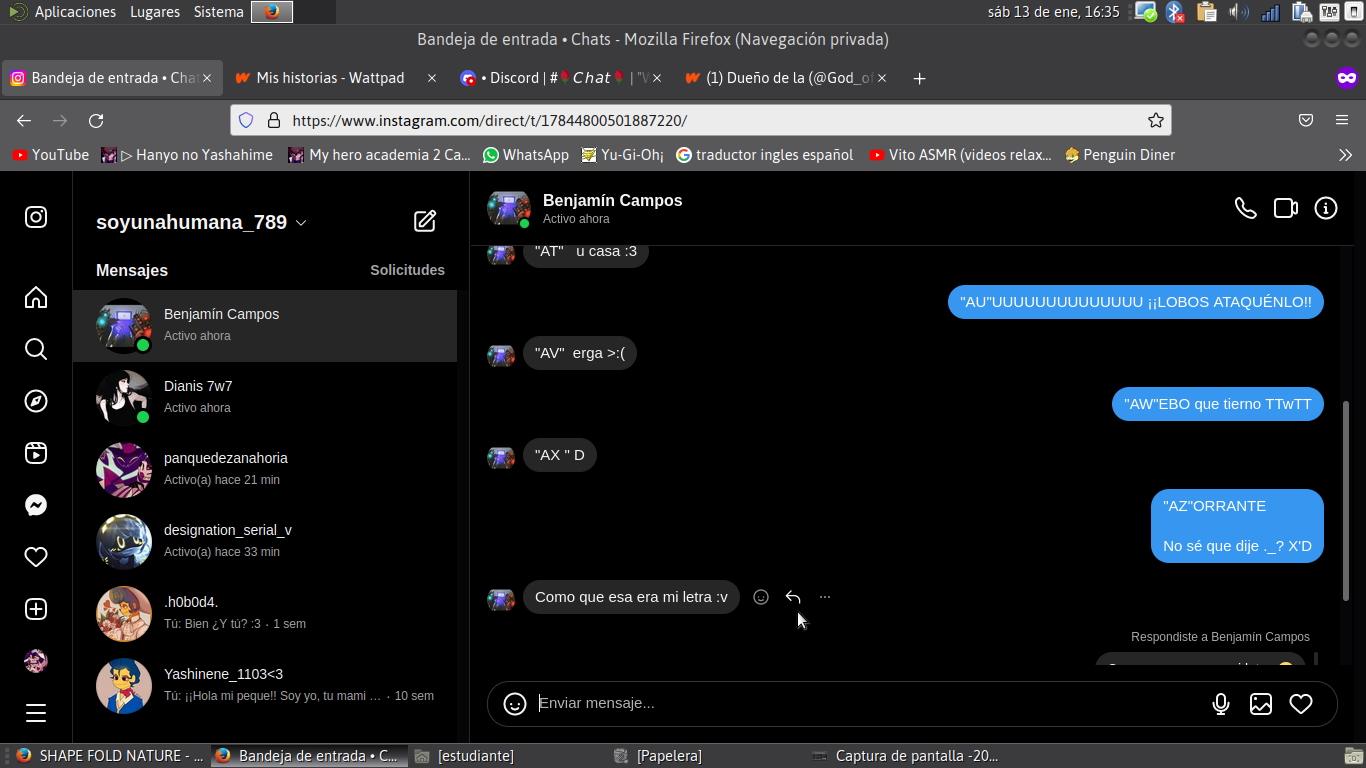The height and width of the screenshot is (768, 1366).
Task: Open the Lugares menu
Action: 154,12
